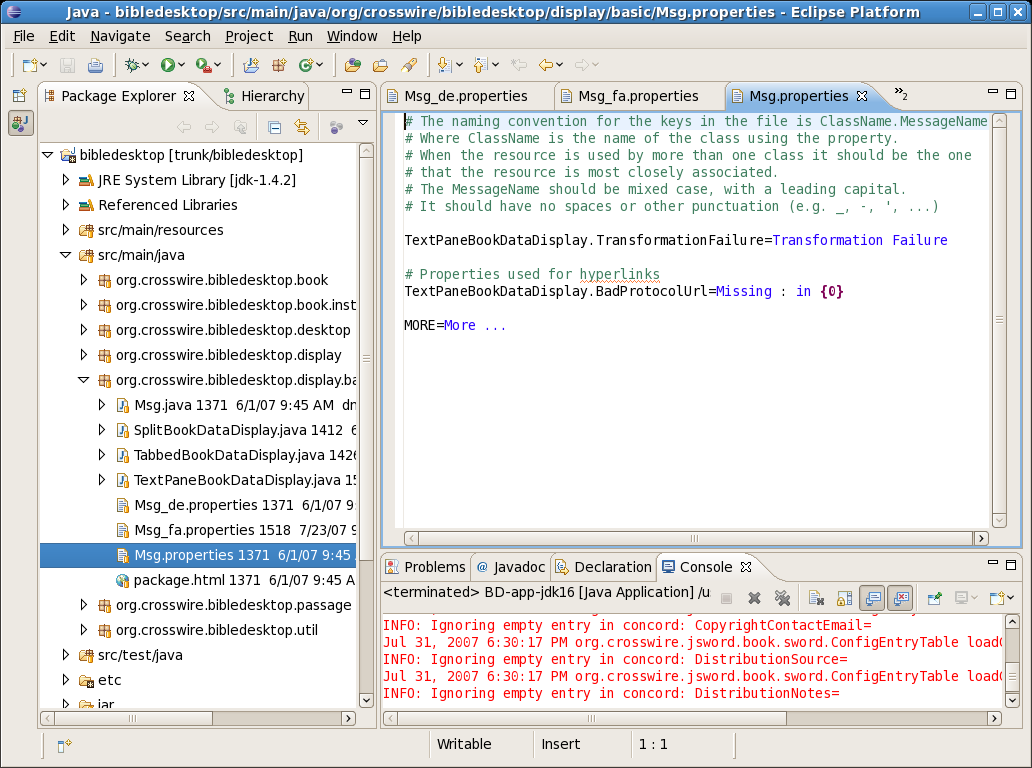Viewport: 1032px width, 768px height.
Task: Toggle Link with Editor in Package Explorer
Action: click(301, 127)
